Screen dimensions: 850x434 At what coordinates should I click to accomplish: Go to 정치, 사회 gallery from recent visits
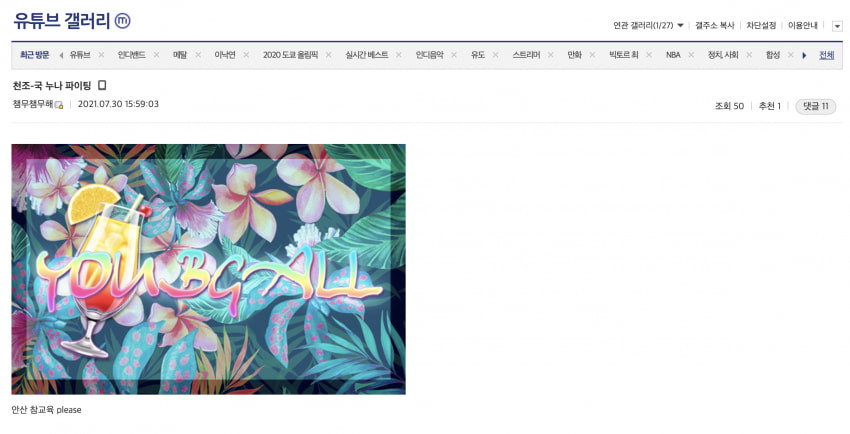(x=723, y=55)
